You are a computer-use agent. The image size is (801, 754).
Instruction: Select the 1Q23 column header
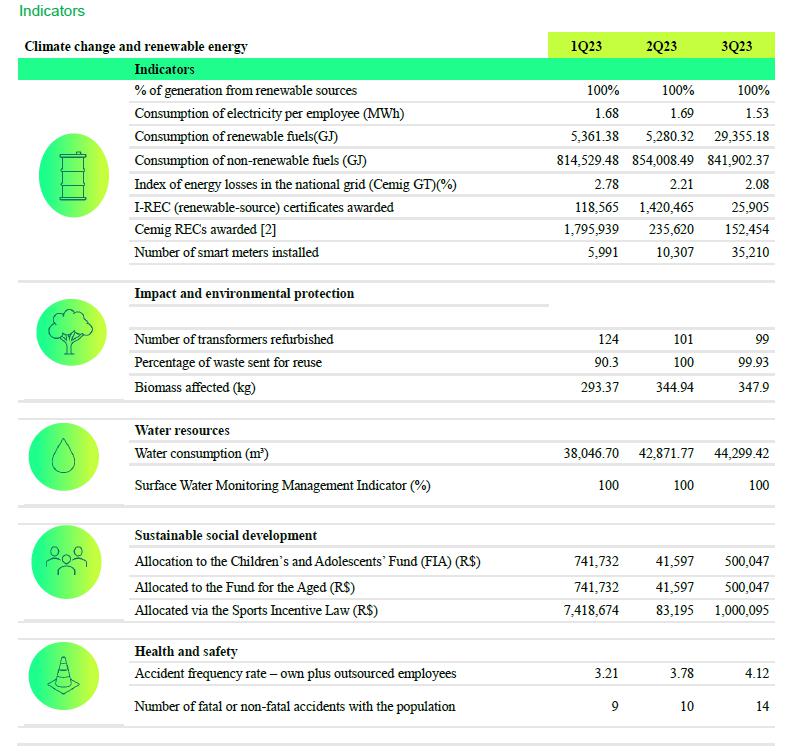click(586, 46)
